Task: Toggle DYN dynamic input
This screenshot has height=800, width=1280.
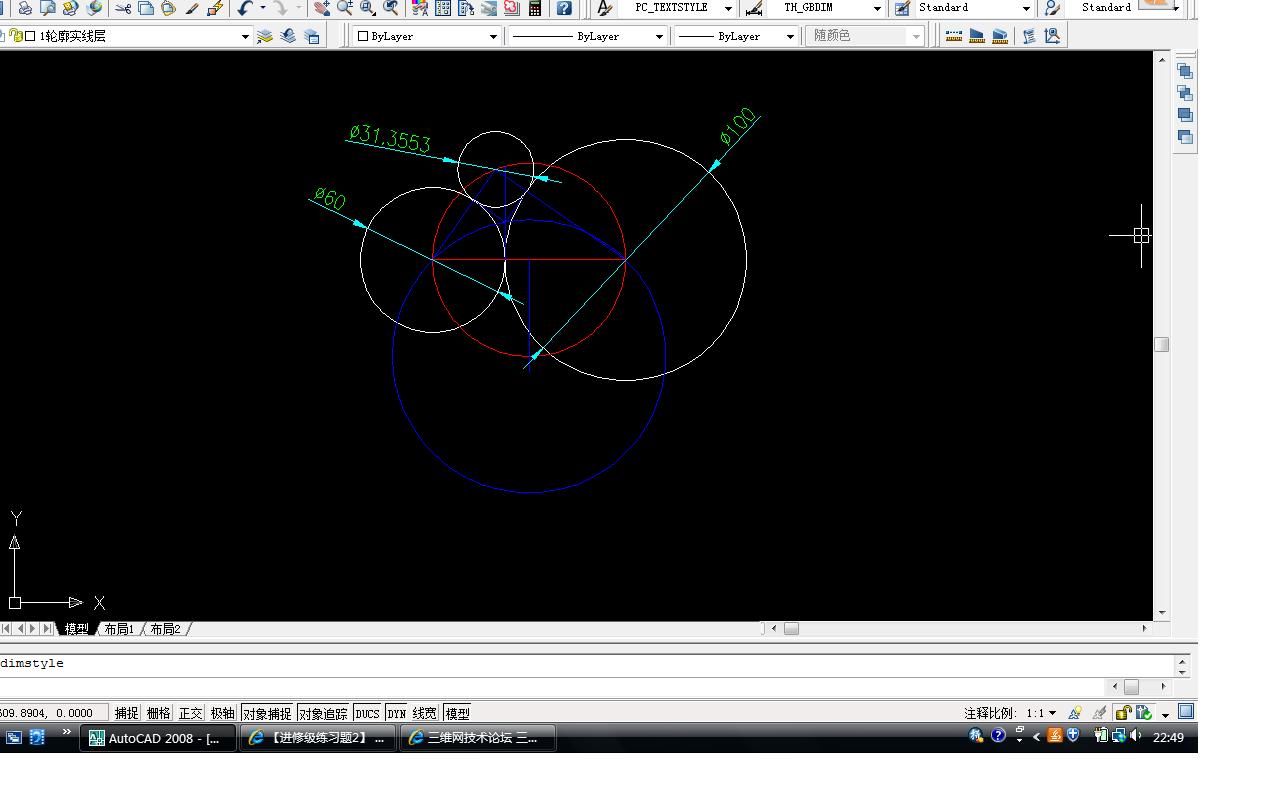Action: (397, 713)
